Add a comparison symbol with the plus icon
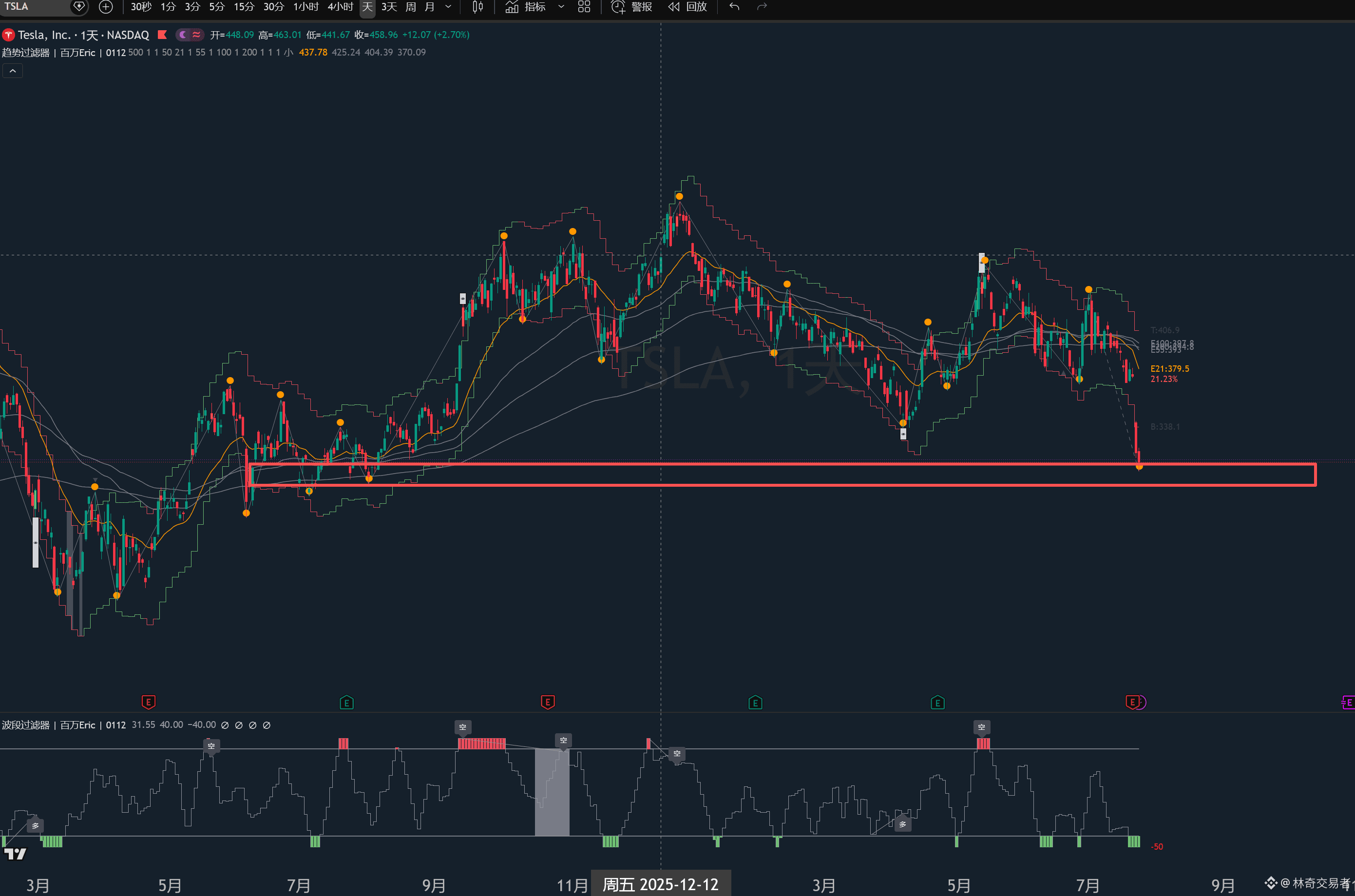 point(106,7)
